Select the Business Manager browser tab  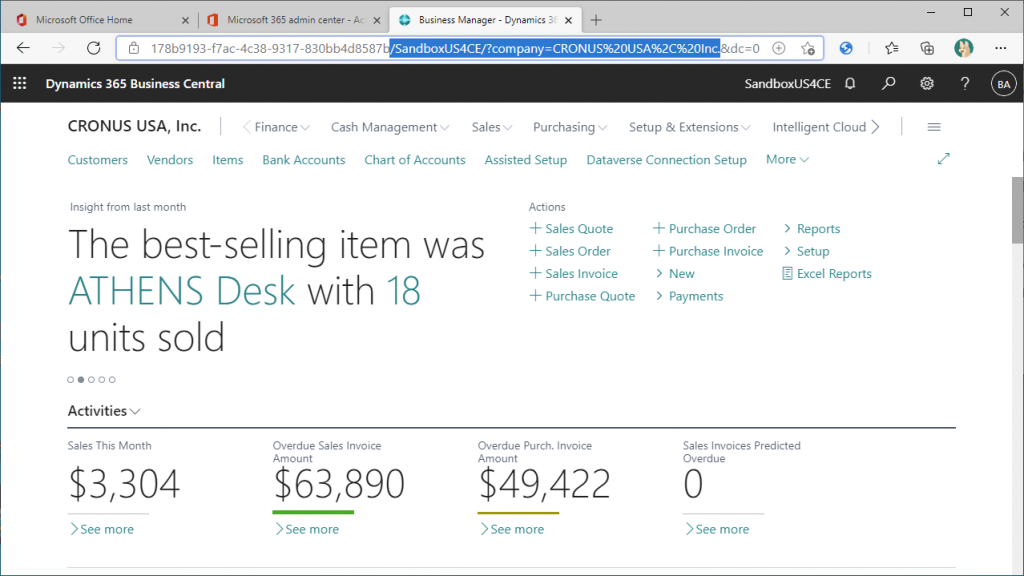pyautogui.click(x=487, y=20)
